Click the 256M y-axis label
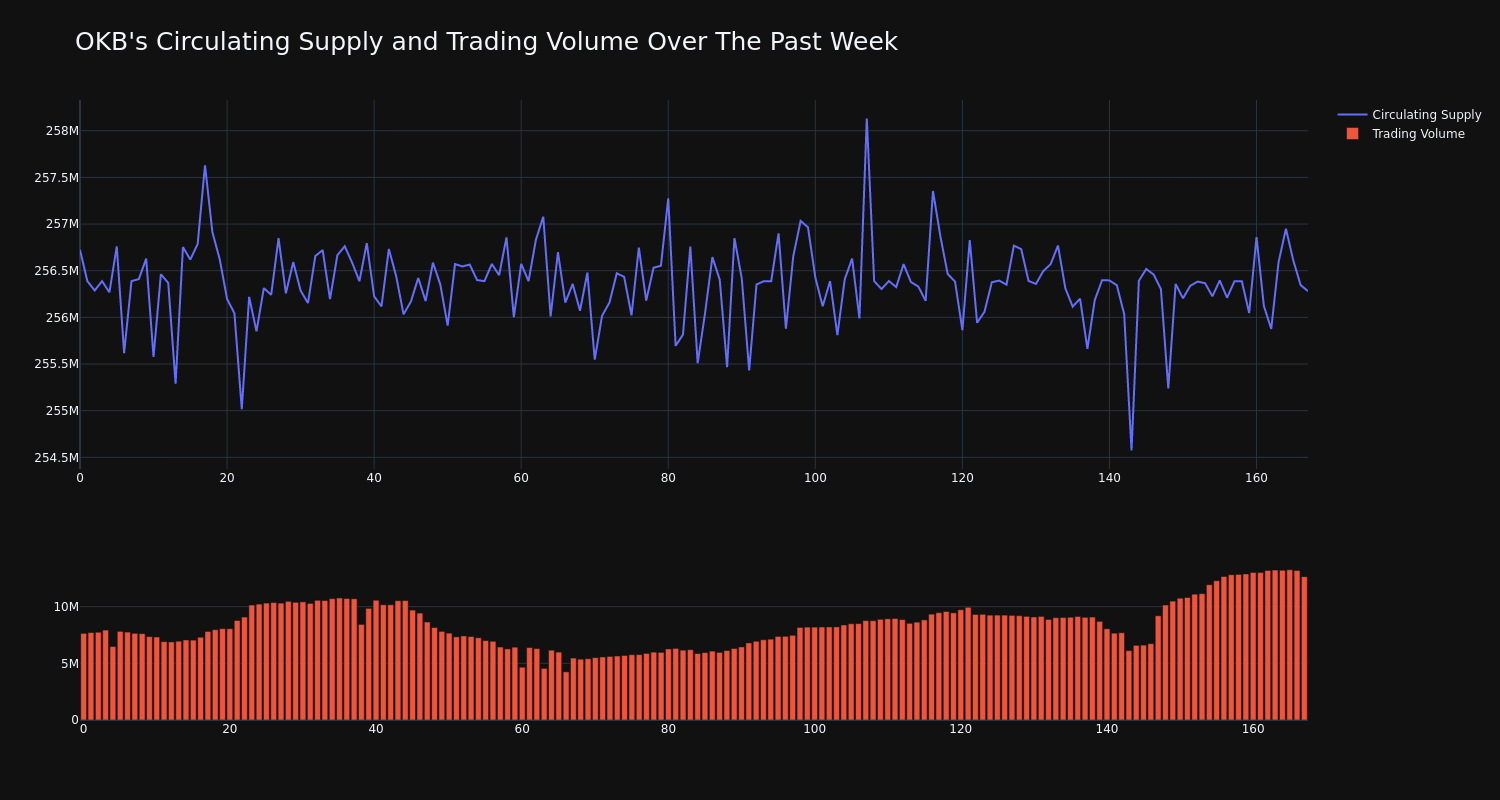 pos(62,318)
